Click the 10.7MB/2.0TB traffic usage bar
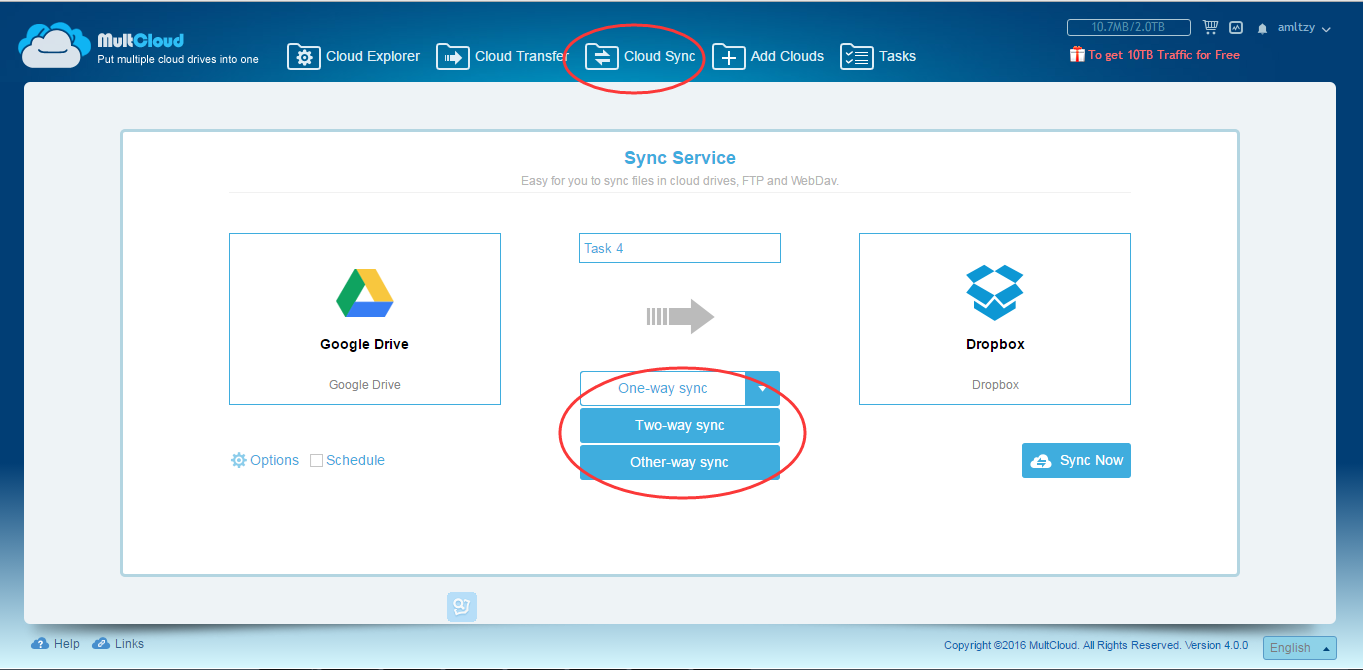Viewport: 1363px width, 670px height. pyautogui.click(x=1129, y=28)
